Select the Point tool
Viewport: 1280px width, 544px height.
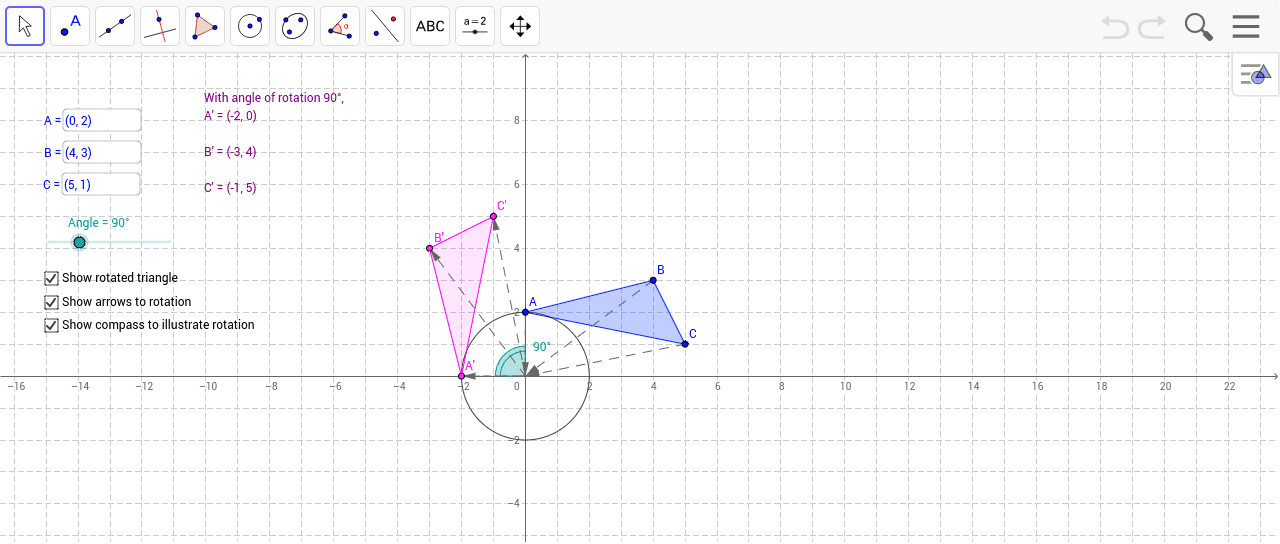pyautogui.click(x=70, y=26)
